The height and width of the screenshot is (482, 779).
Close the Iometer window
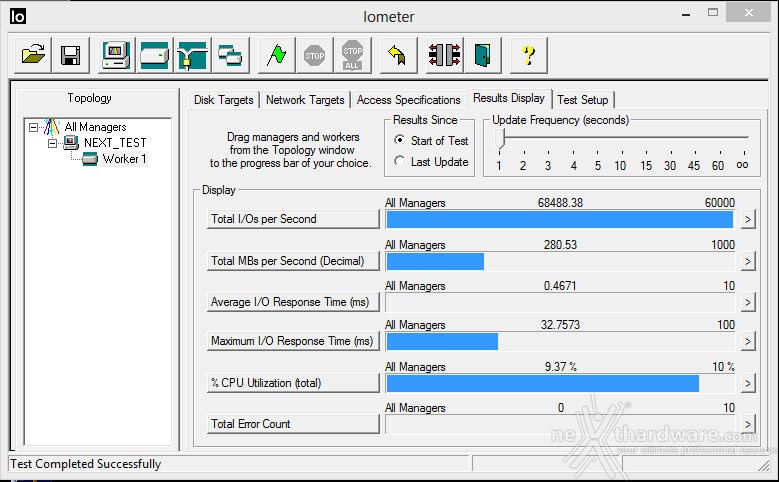(749, 13)
